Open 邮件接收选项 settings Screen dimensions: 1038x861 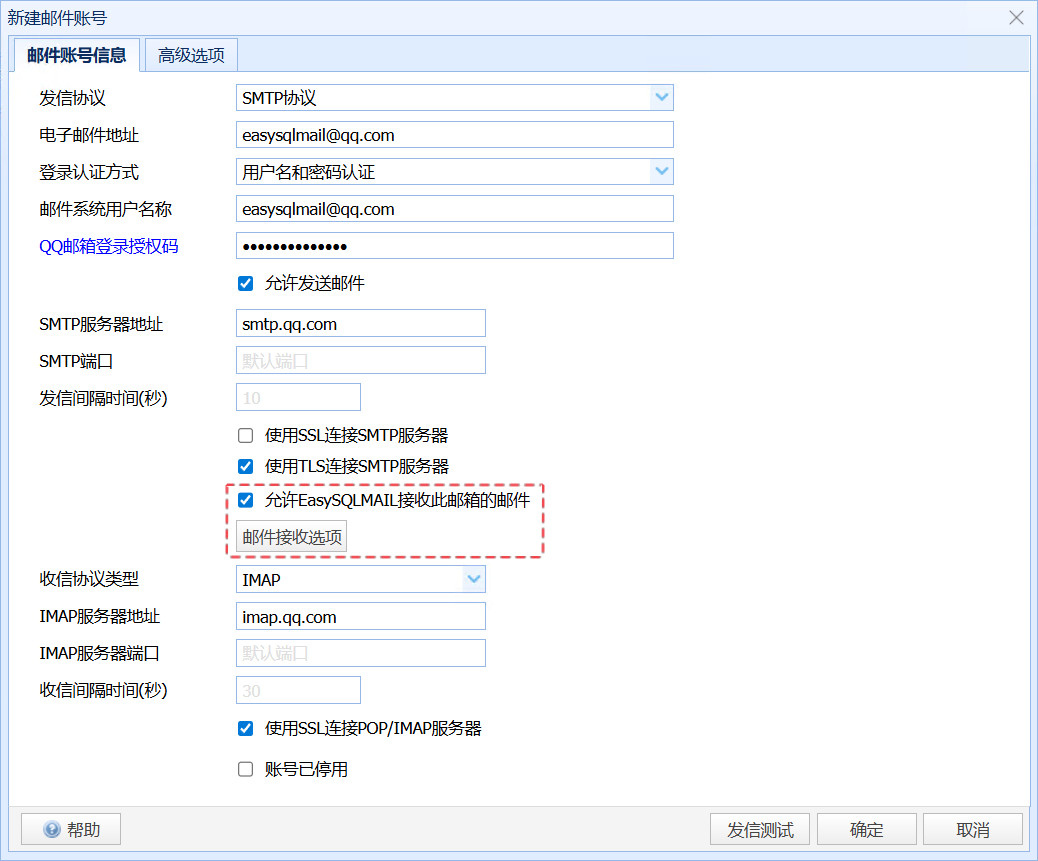pos(289,536)
